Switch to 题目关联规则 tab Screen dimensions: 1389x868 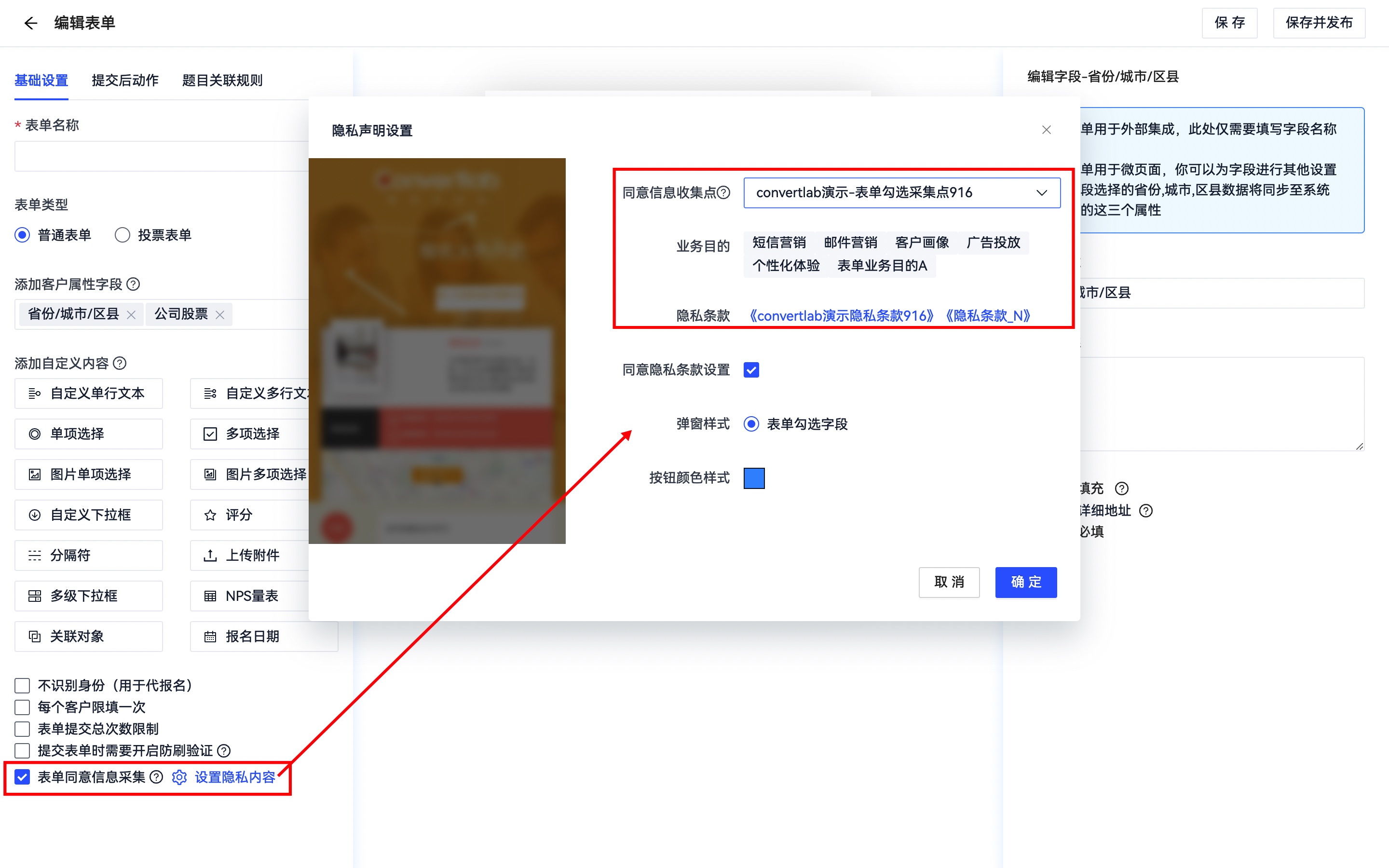[x=222, y=81]
